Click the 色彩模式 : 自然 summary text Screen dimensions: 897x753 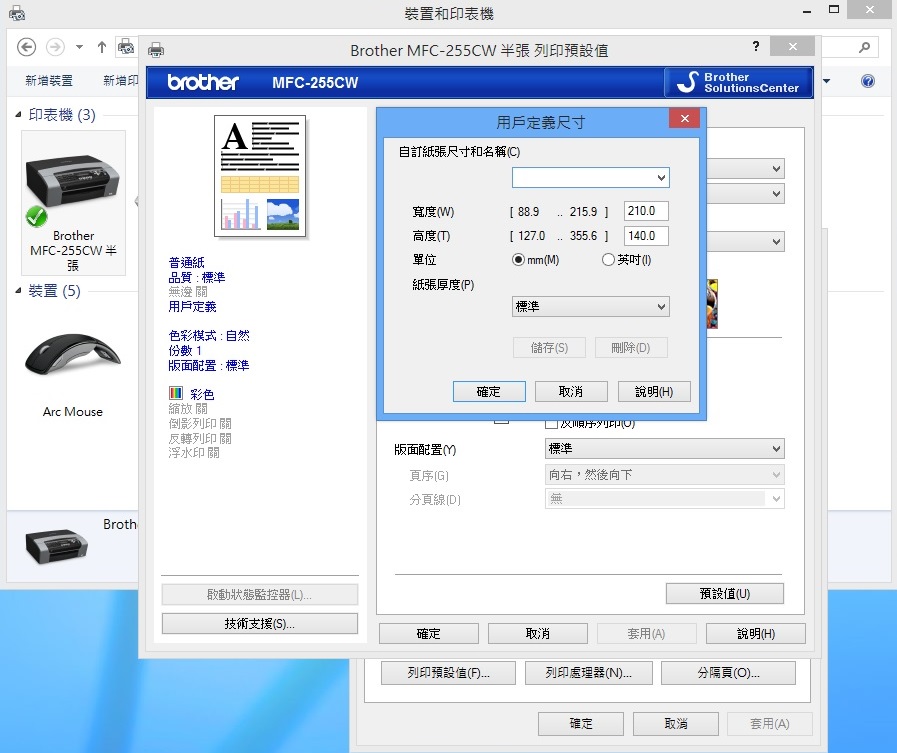209,336
